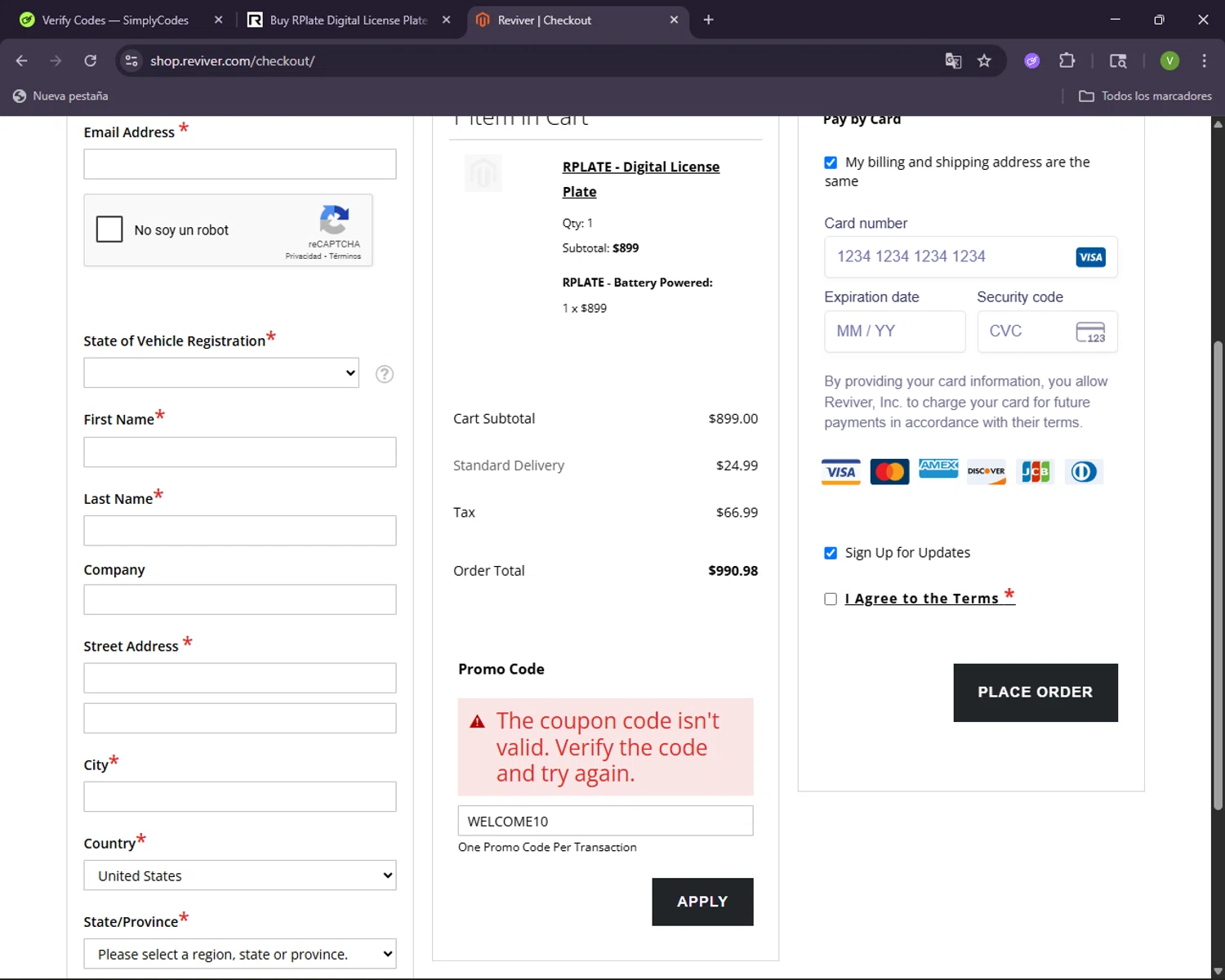Close the Buy RPlate tab
This screenshot has width=1225, height=980.
[446, 20]
